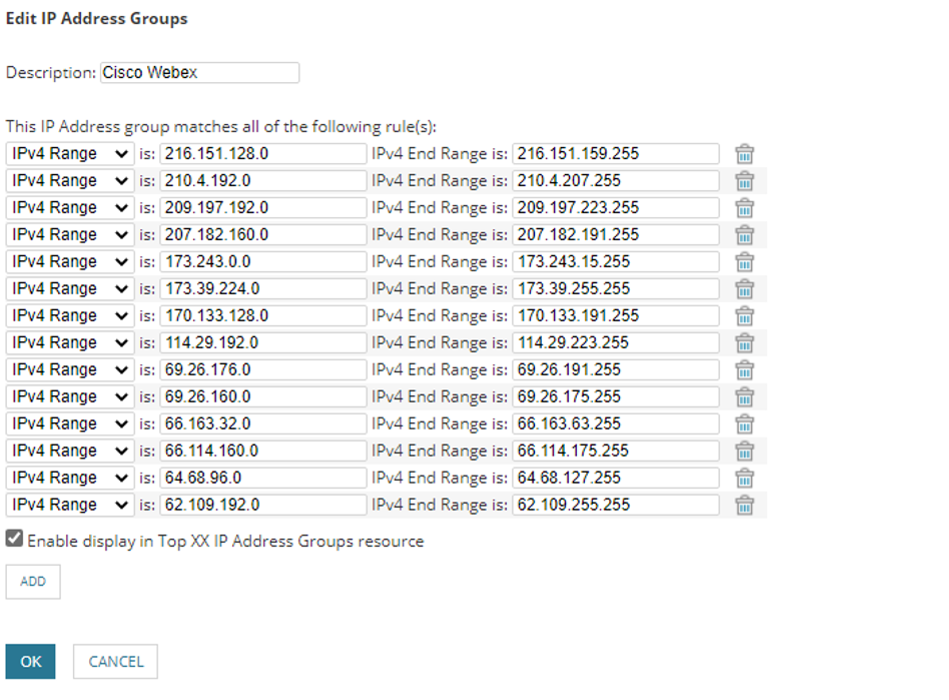949x700 pixels.
Task: Expand IPv4 Range dropdown for 173.243.0.0 row
Action: 70,262
